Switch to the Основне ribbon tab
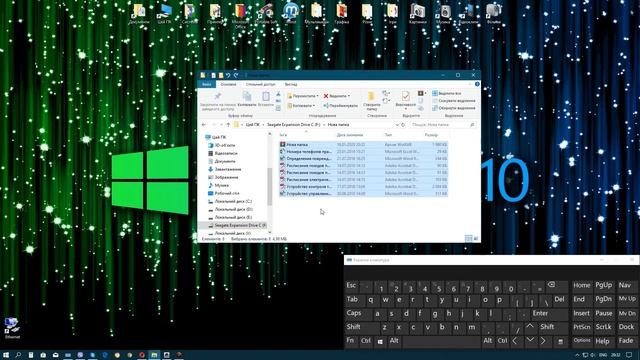This screenshot has width=640, height=360. [228, 84]
